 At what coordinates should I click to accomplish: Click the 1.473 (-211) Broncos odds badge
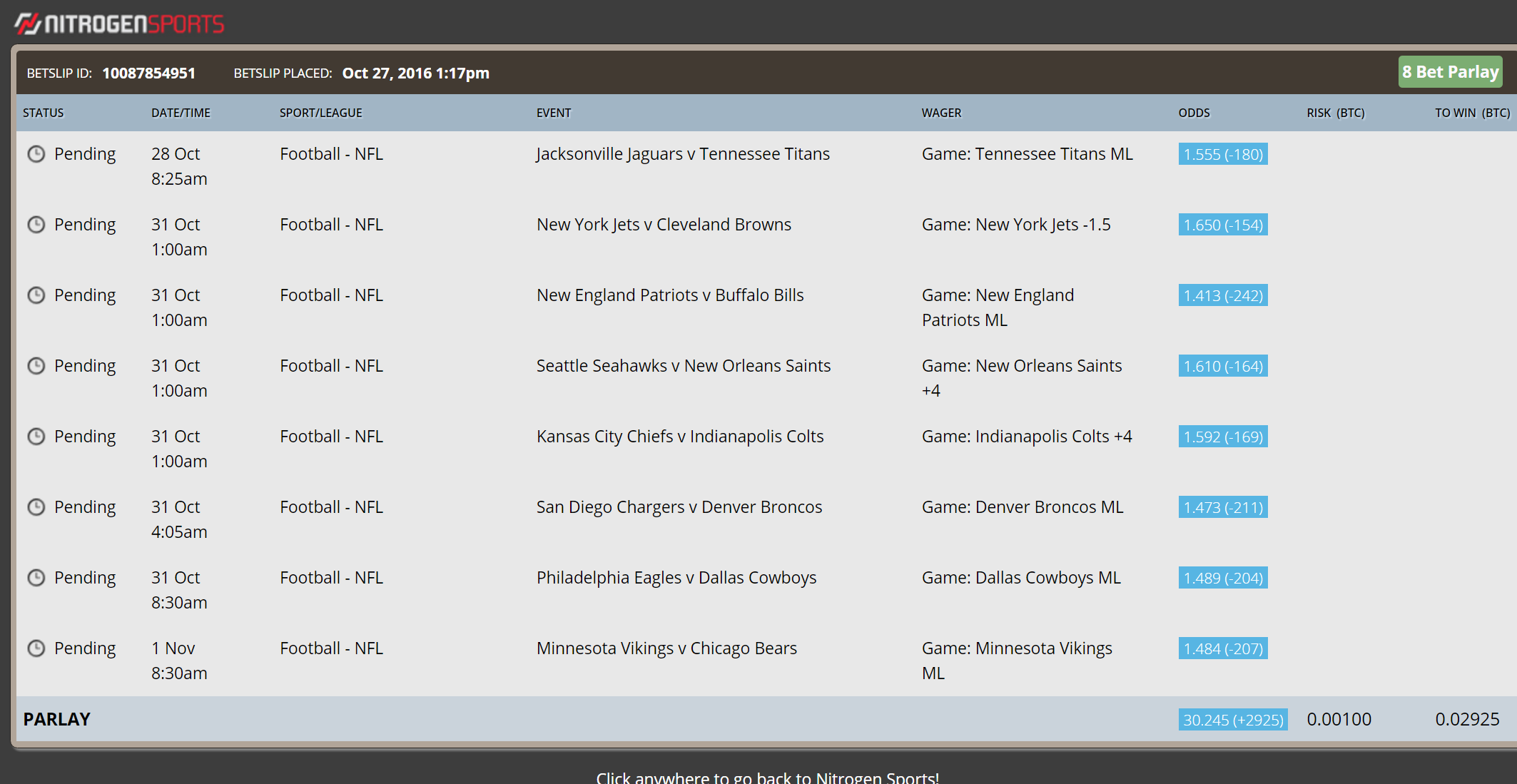point(1223,507)
